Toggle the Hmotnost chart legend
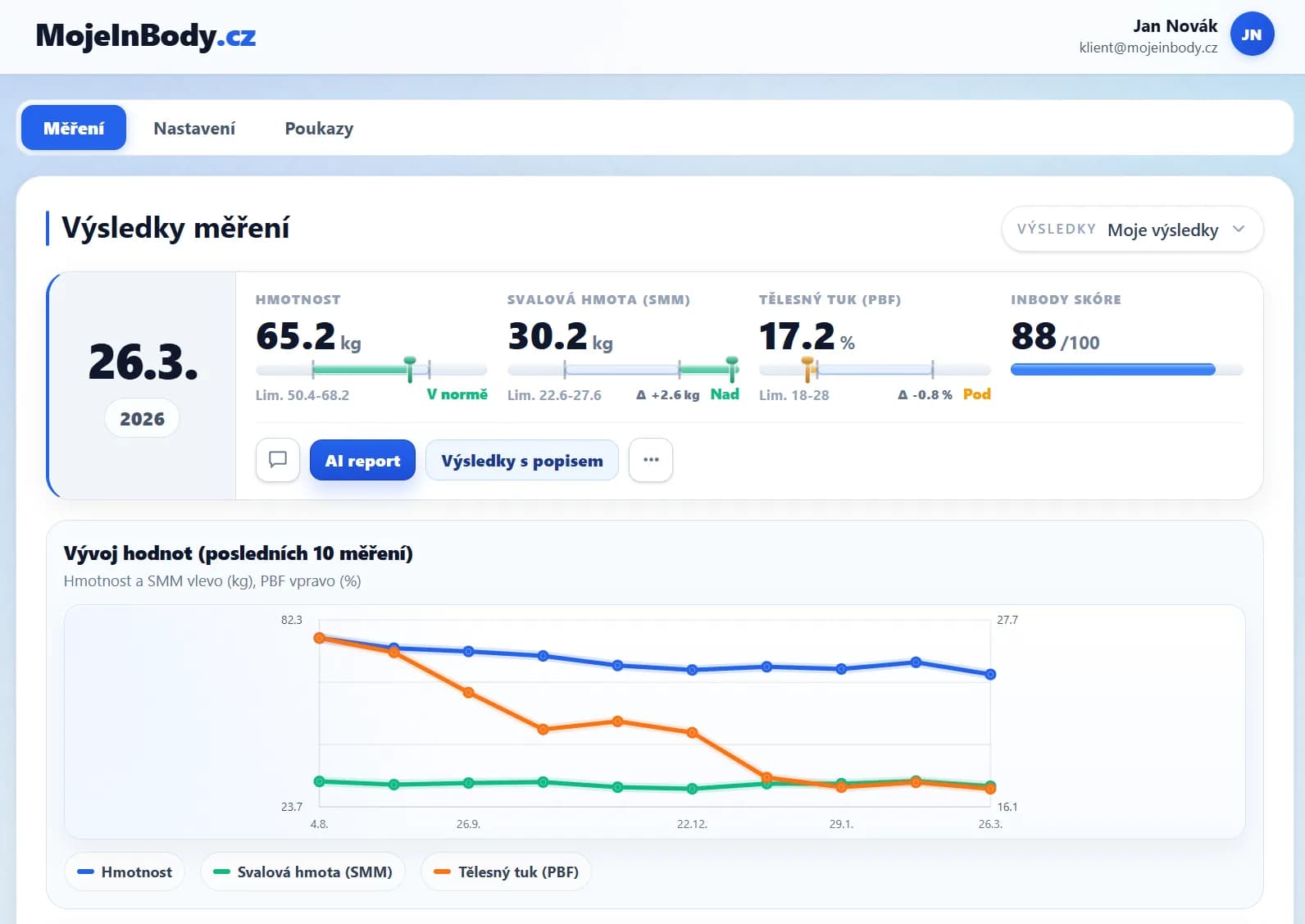This screenshot has height=924, width=1305. coord(125,872)
